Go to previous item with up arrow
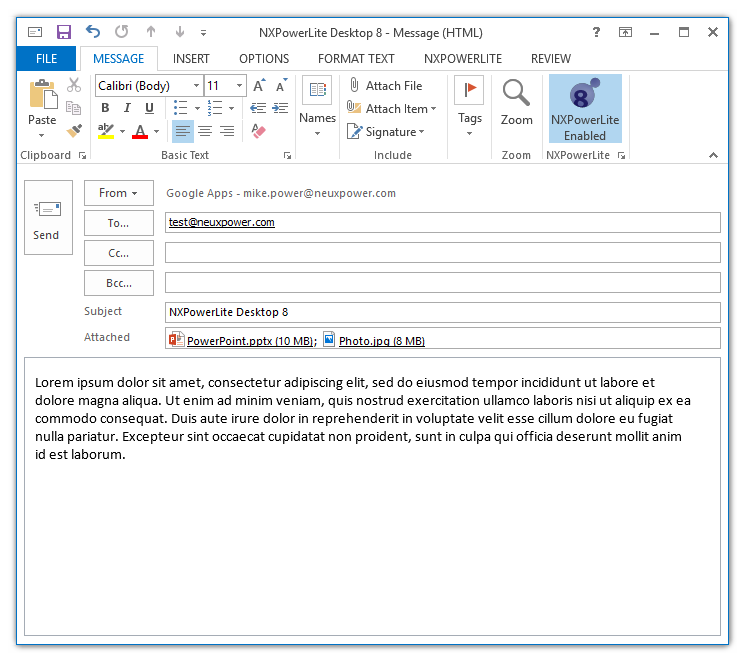 (x=151, y=32)
